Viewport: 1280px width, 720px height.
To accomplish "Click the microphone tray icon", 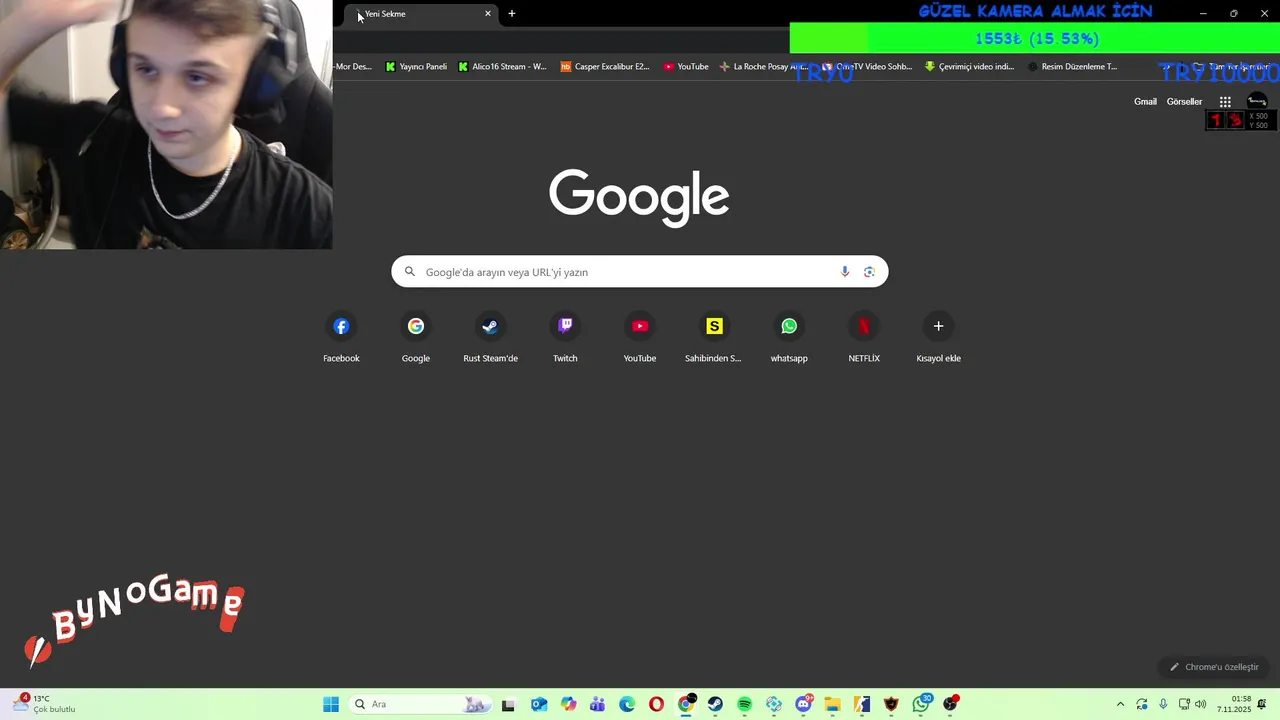I will coord(1163,705).
